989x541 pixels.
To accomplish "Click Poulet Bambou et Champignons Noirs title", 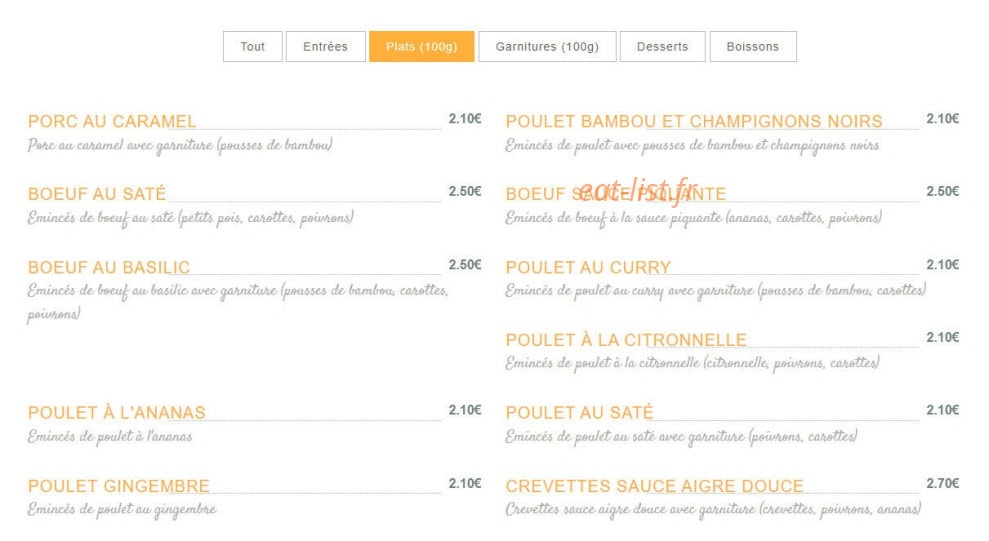I will 694,121.
